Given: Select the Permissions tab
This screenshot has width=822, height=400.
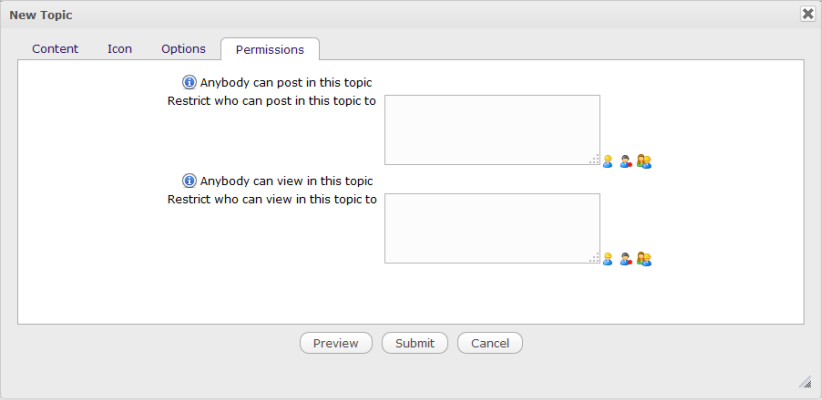Looking at the screenshot, I should click(x=270, y=50).
